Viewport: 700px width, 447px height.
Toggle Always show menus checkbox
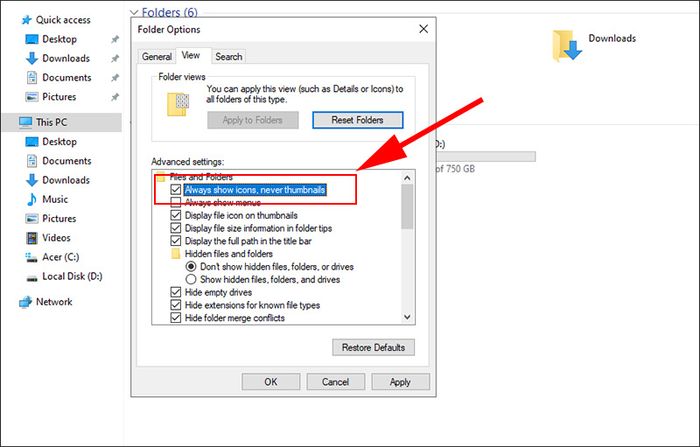[x=176, y=202]
